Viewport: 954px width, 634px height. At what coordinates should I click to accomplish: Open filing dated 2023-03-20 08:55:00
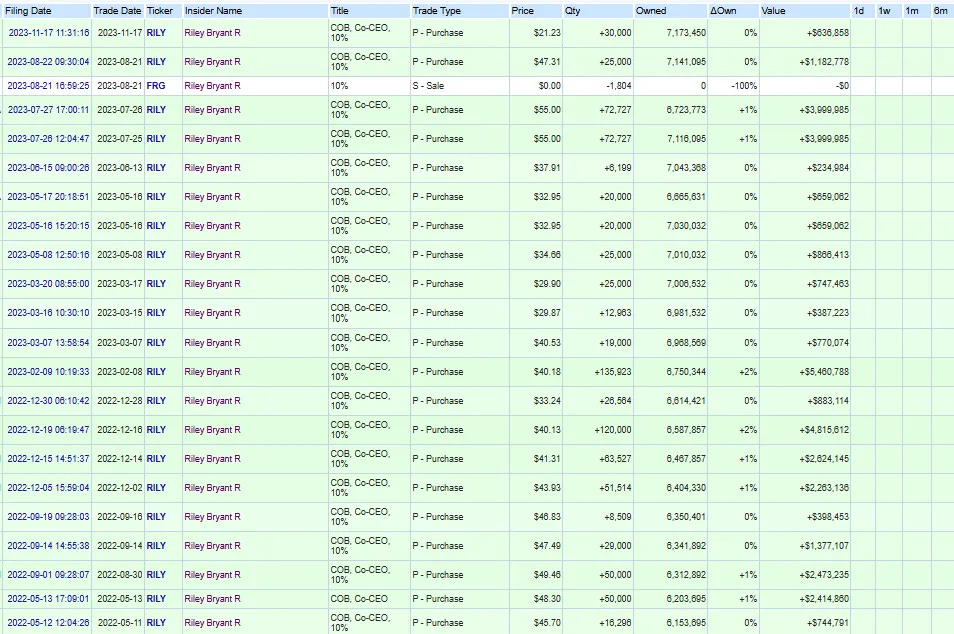[x=49, y=284]
